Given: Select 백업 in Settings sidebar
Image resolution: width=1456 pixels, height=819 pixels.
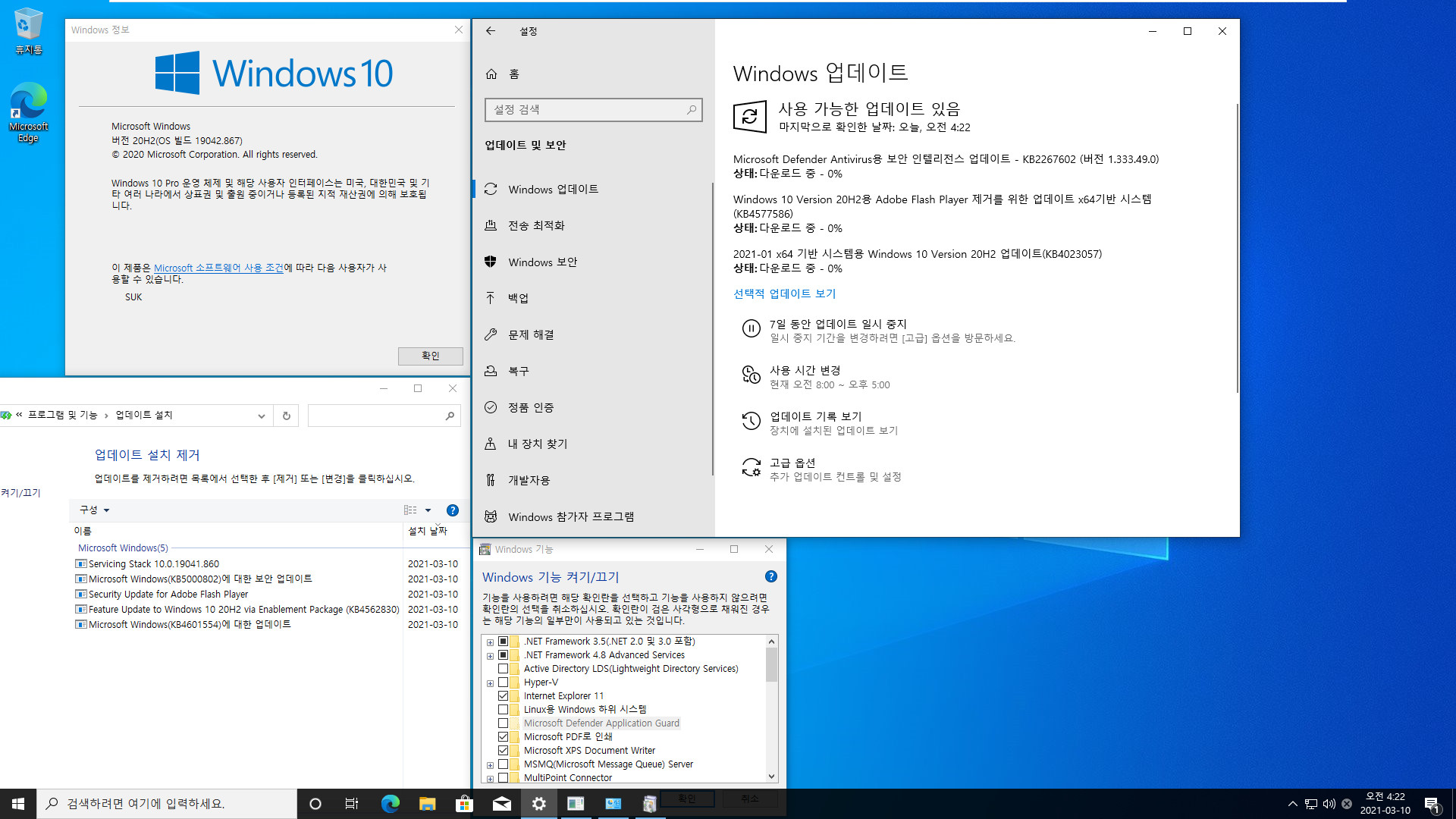Looking at the screenshot, I should pyautogui.click(x=591, y=299).
